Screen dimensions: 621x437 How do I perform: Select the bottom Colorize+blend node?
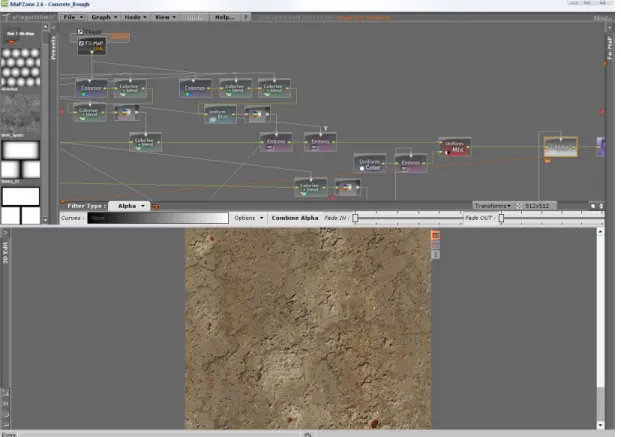[x=310, y=187]
